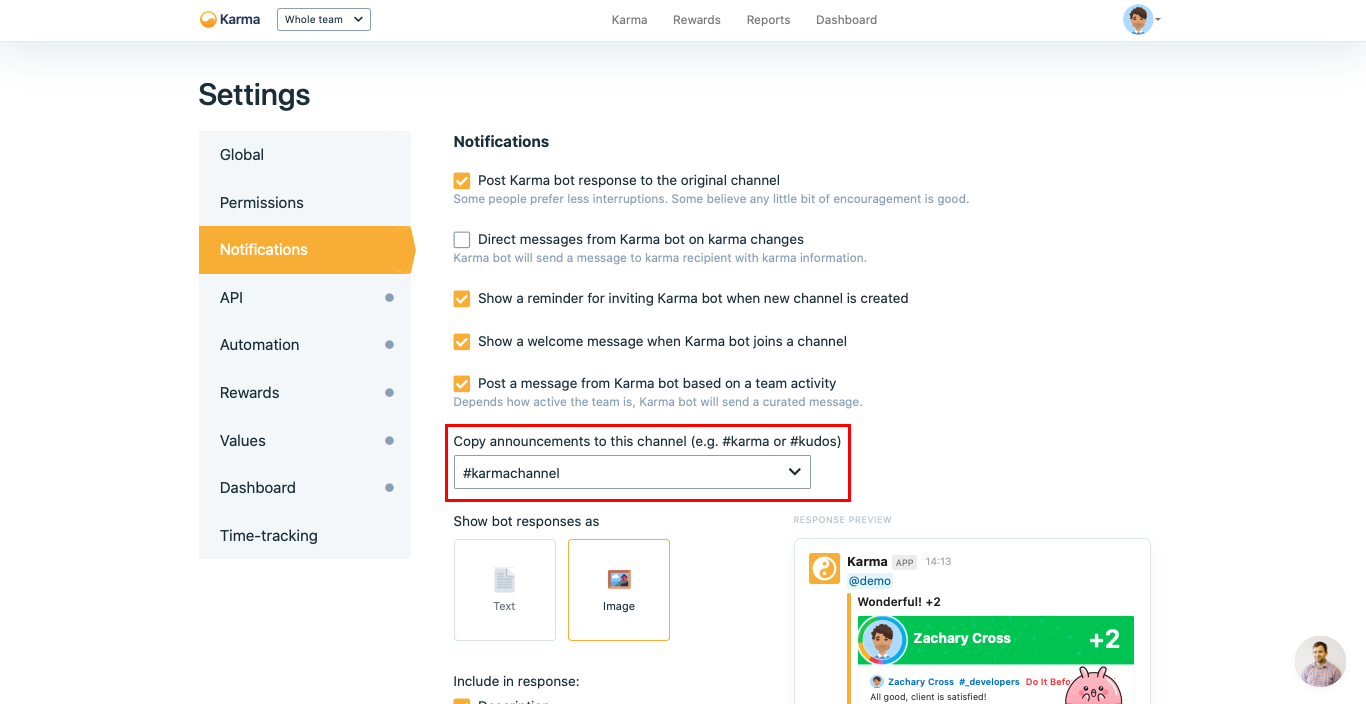Click "Include in response:" label
The height and width of the screenshot is (704, 1366).
pyautogui.click(x=516, y=682)
